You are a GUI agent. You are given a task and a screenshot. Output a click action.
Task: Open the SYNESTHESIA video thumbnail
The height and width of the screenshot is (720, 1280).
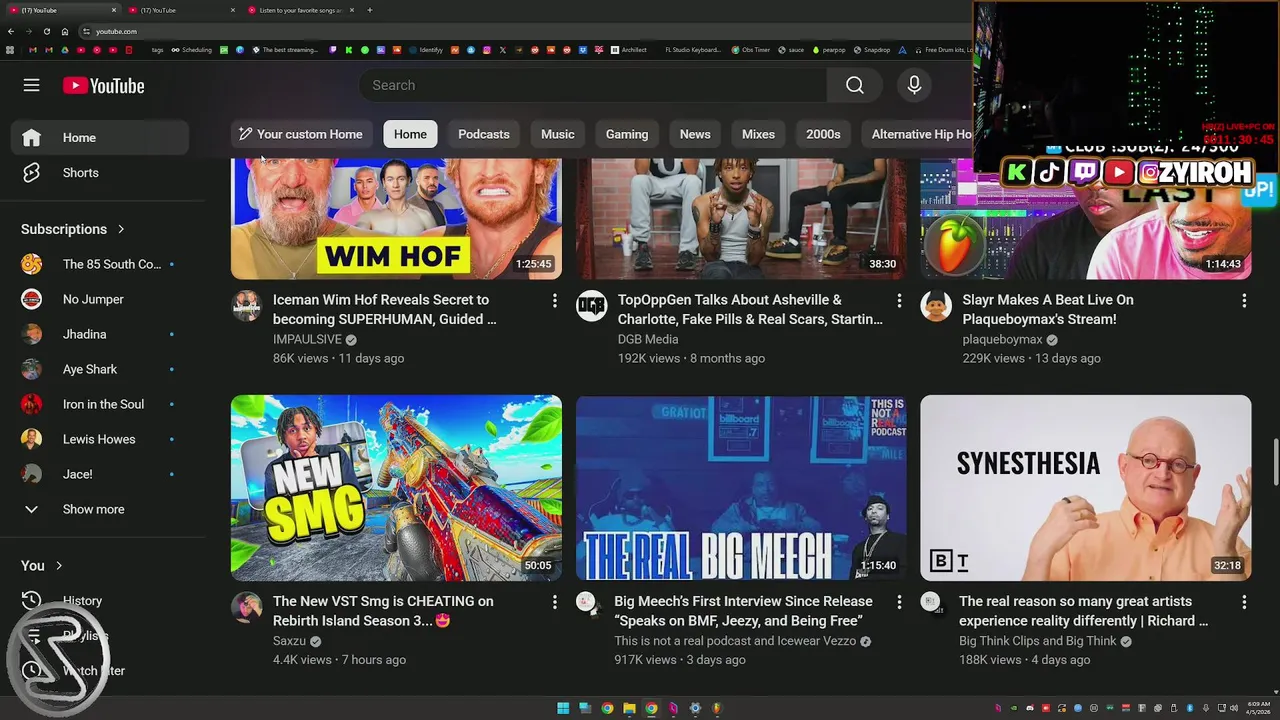(x=1086, y=488)
